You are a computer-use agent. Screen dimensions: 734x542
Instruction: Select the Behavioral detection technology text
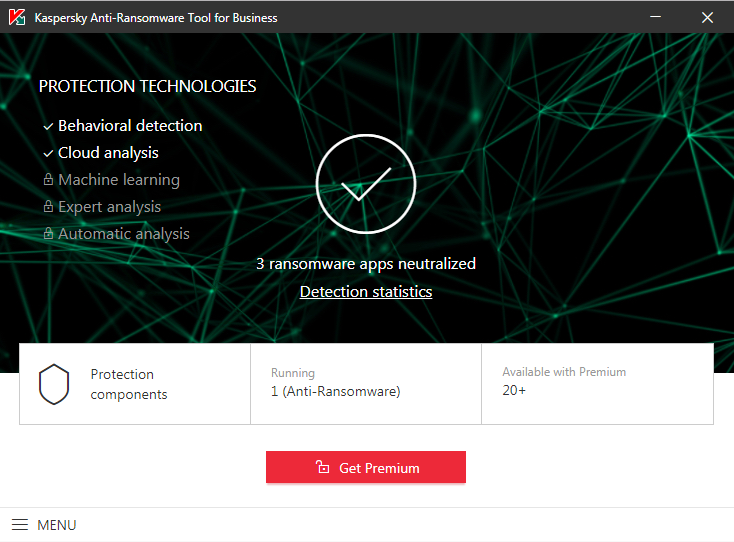(130, 126)
